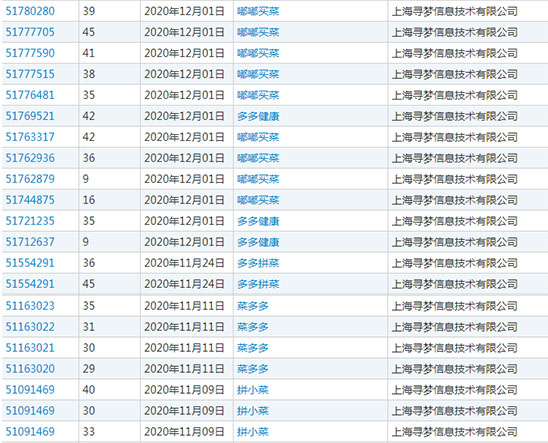The image size is (548, 443).
Task: Open record 51762936
Action: point(30,158)
